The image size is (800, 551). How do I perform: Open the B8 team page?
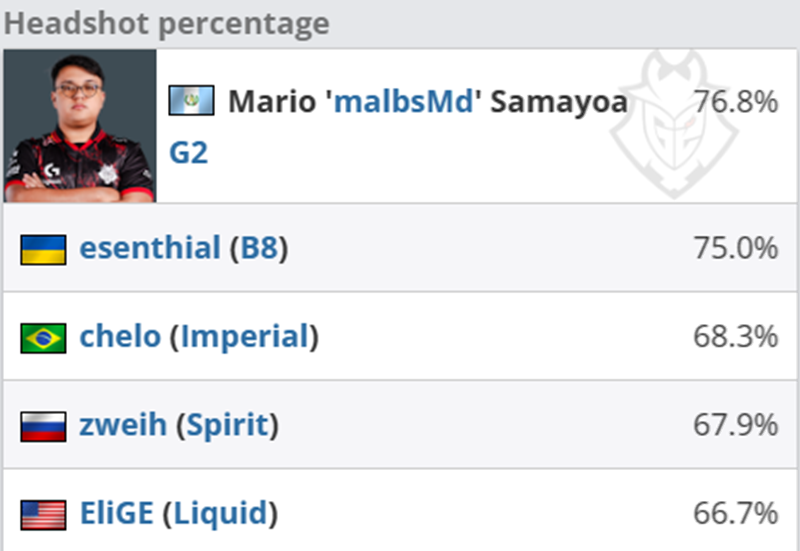258,248
